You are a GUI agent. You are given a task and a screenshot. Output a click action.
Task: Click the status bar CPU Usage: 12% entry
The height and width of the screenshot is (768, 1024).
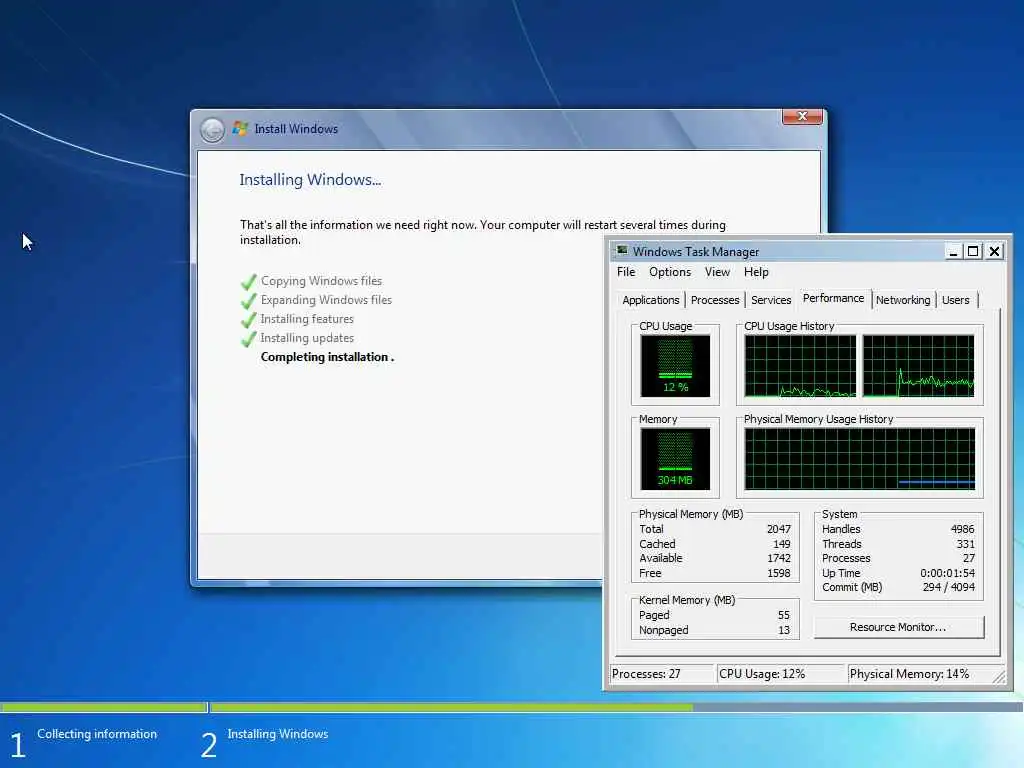pyautogui.click(x=780, y=674)
